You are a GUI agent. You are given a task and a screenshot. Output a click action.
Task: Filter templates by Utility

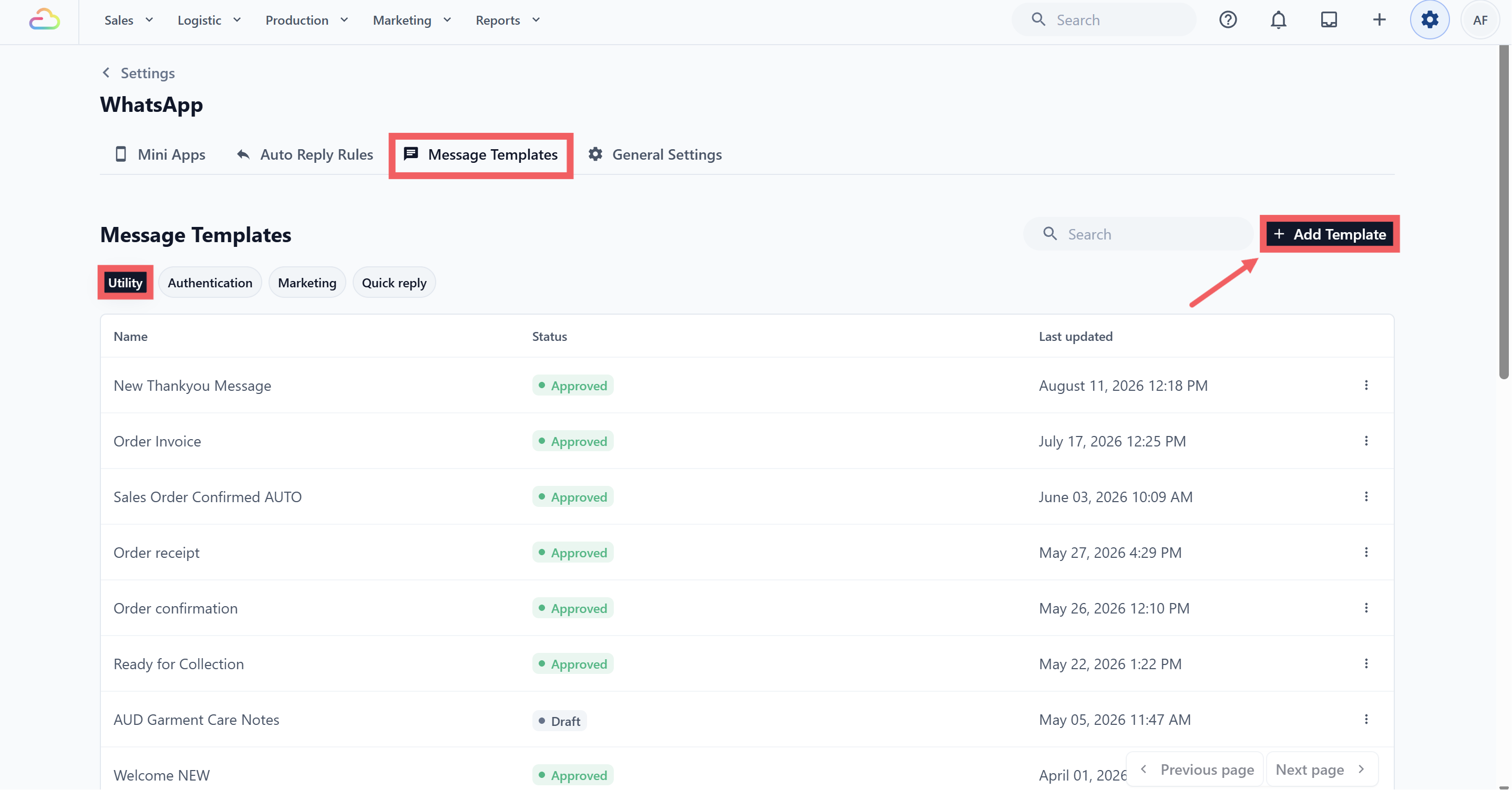(125, 283)
